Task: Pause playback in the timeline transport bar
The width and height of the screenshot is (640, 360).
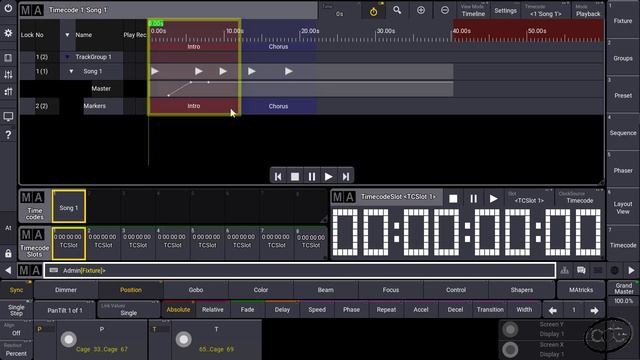Action: [x=312, y=176]
